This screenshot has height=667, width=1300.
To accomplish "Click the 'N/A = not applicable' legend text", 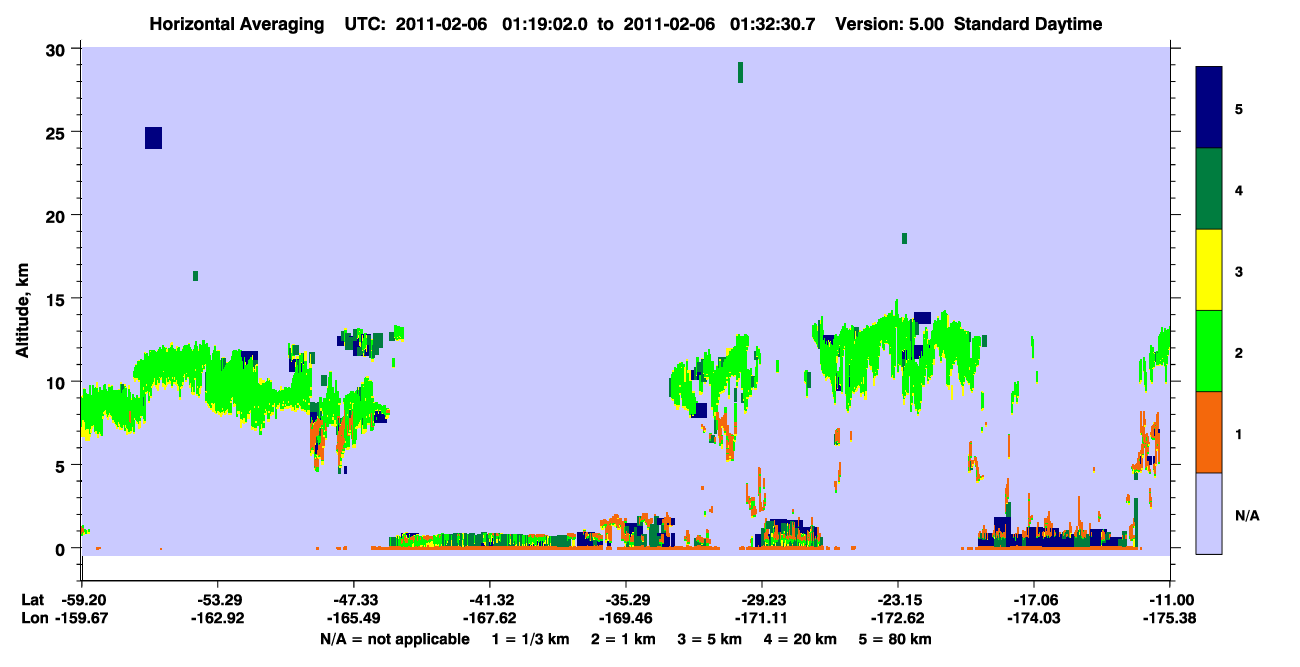I will tap(394, 639).
